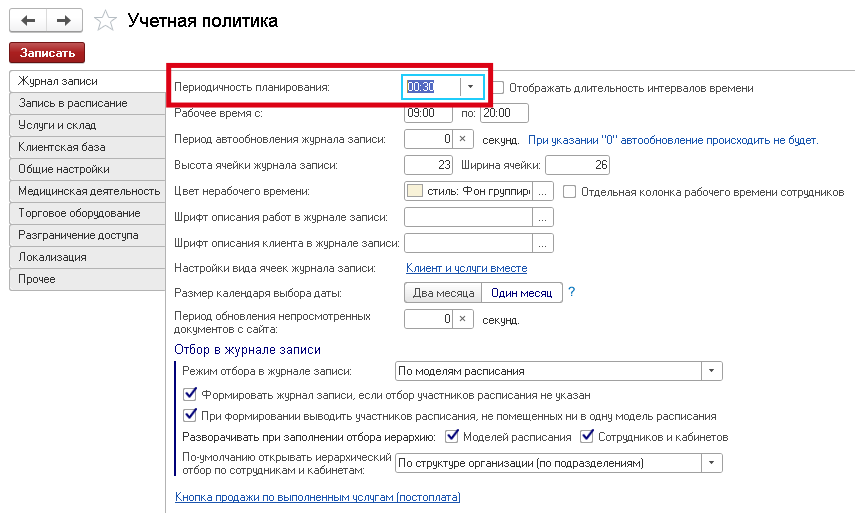Clear the auto-update period seconds field

[465, 140]
